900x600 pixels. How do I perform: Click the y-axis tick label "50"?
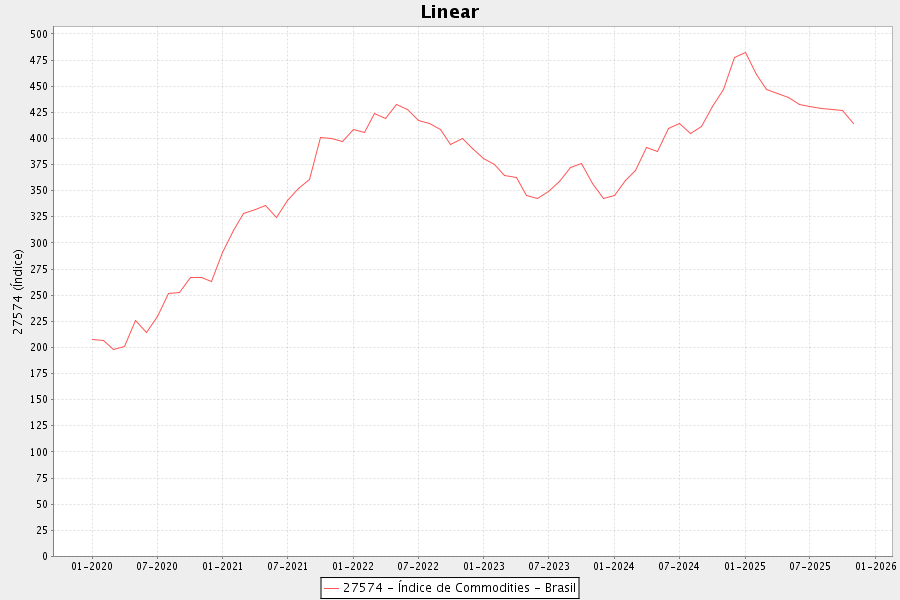[41, 504]
